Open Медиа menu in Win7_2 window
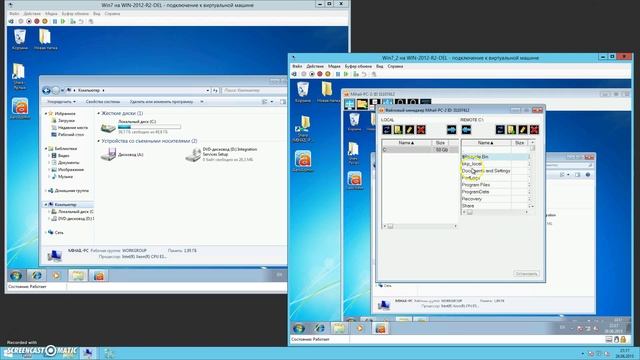This screenshot has height=360, width=640. [x=334, y=66]
